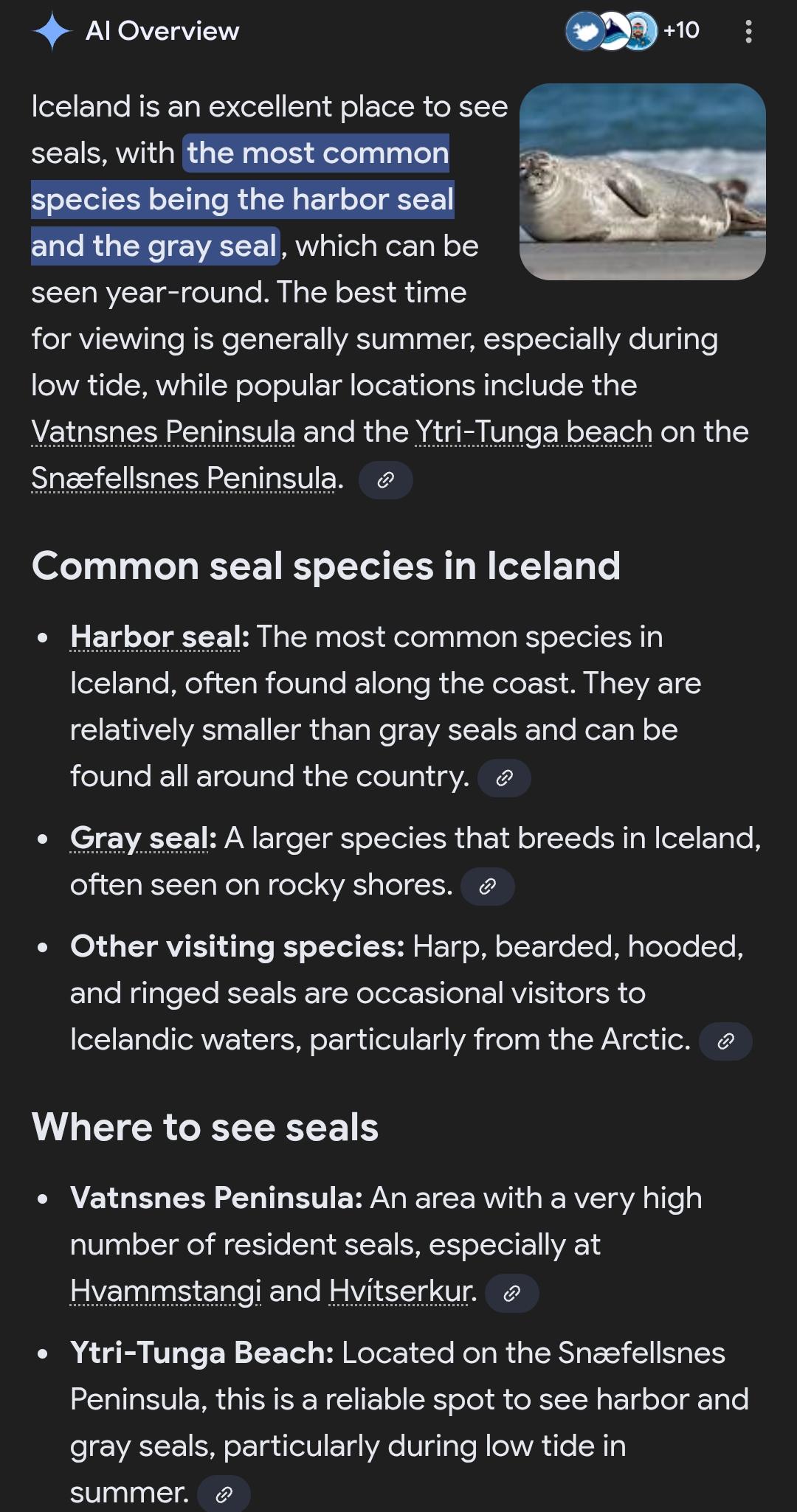Open the Hvítserkur link
Viewport: 797px width, 1512px height.
(x=399, y=1291)
